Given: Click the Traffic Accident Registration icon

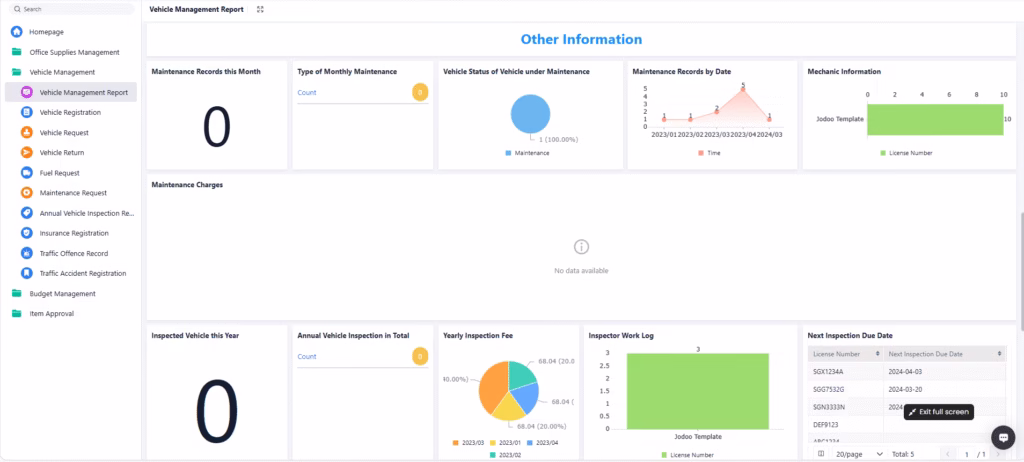Looking at the screenshot, I should 26,273.
